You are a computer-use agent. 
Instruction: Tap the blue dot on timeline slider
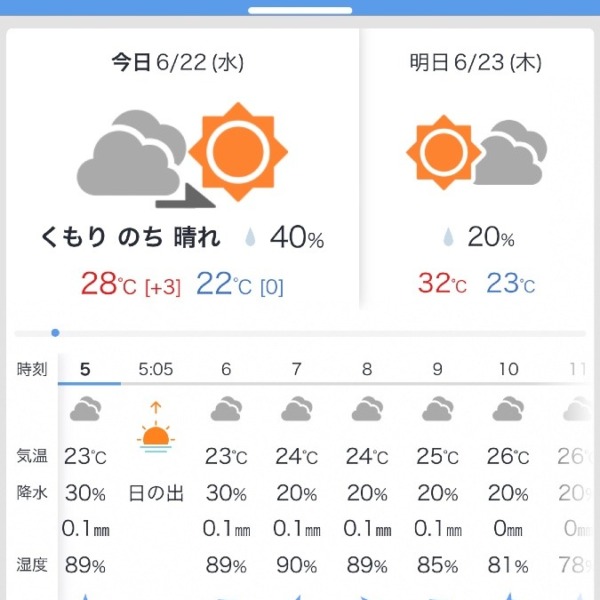coord(55,333)
